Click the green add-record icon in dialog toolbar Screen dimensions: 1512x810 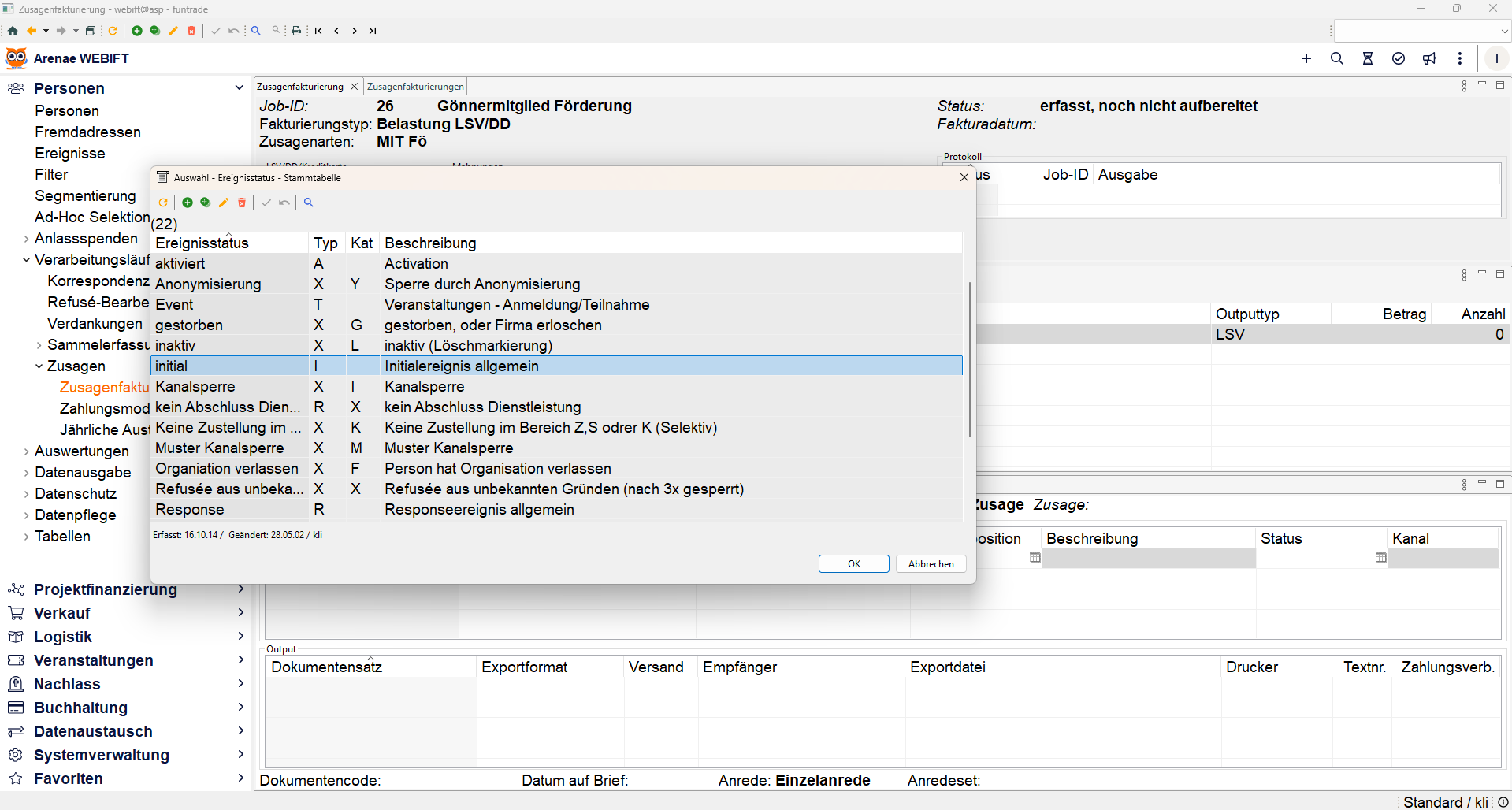pyautogui.click(x=188, y=202)
